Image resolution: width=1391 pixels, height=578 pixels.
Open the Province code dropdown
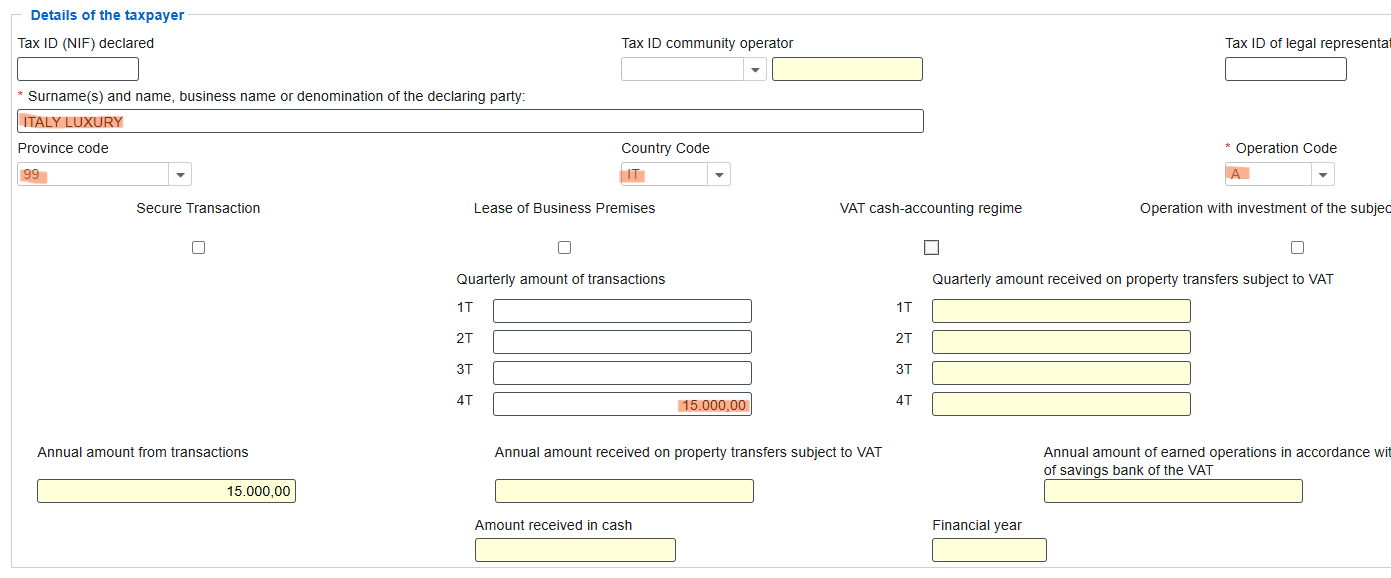[180, 174]
